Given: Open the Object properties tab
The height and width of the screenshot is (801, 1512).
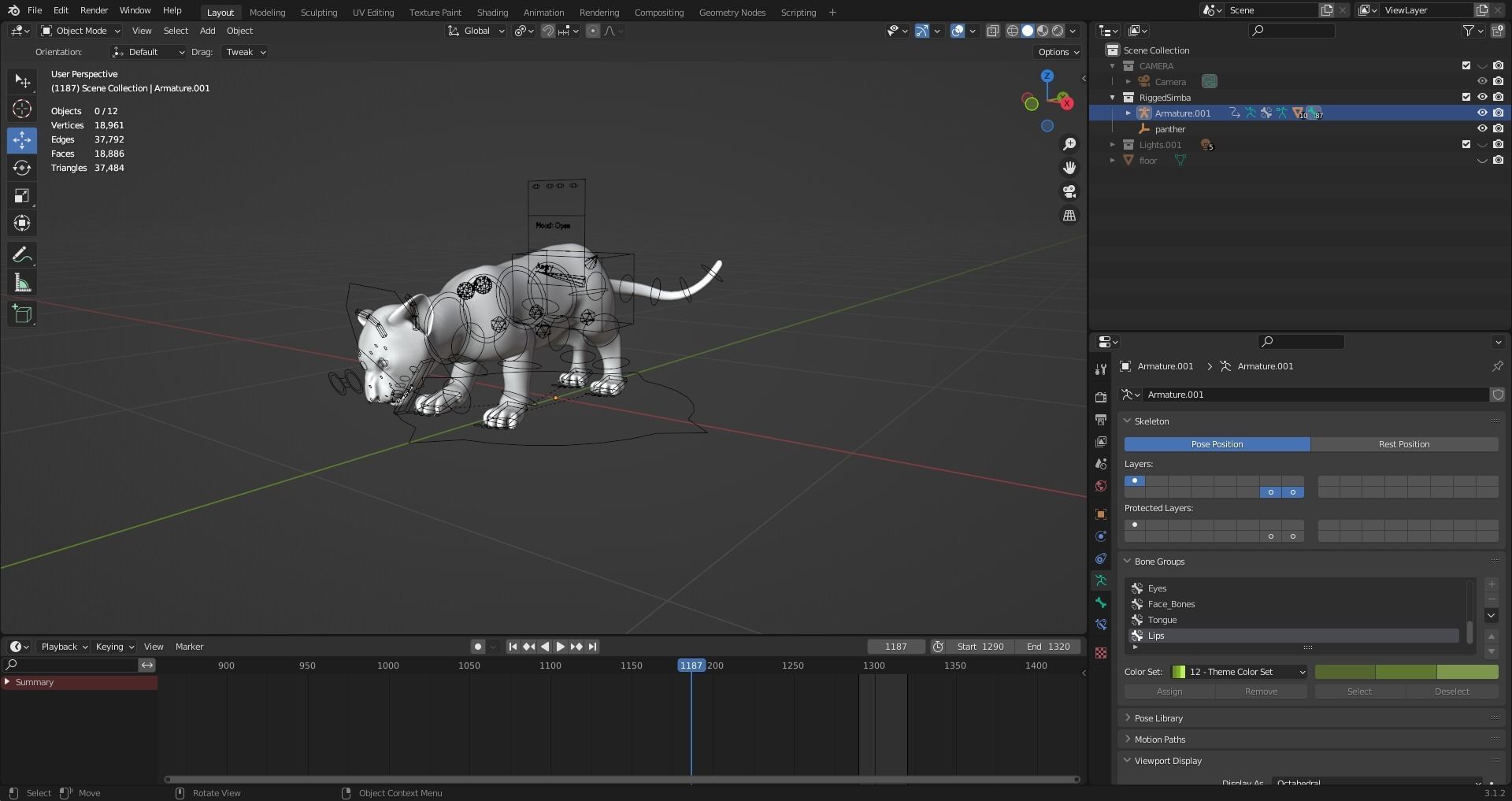Looking at the screenshot, I should tap(1101, 514).
